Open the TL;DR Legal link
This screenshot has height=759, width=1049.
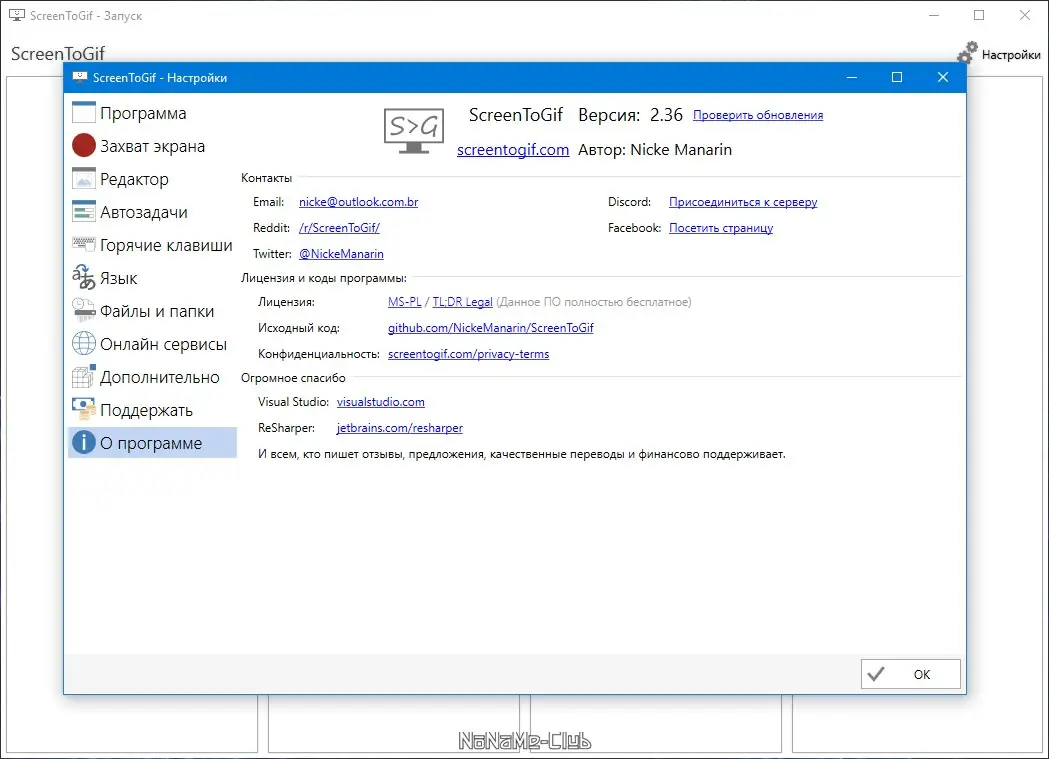point(462,302)
